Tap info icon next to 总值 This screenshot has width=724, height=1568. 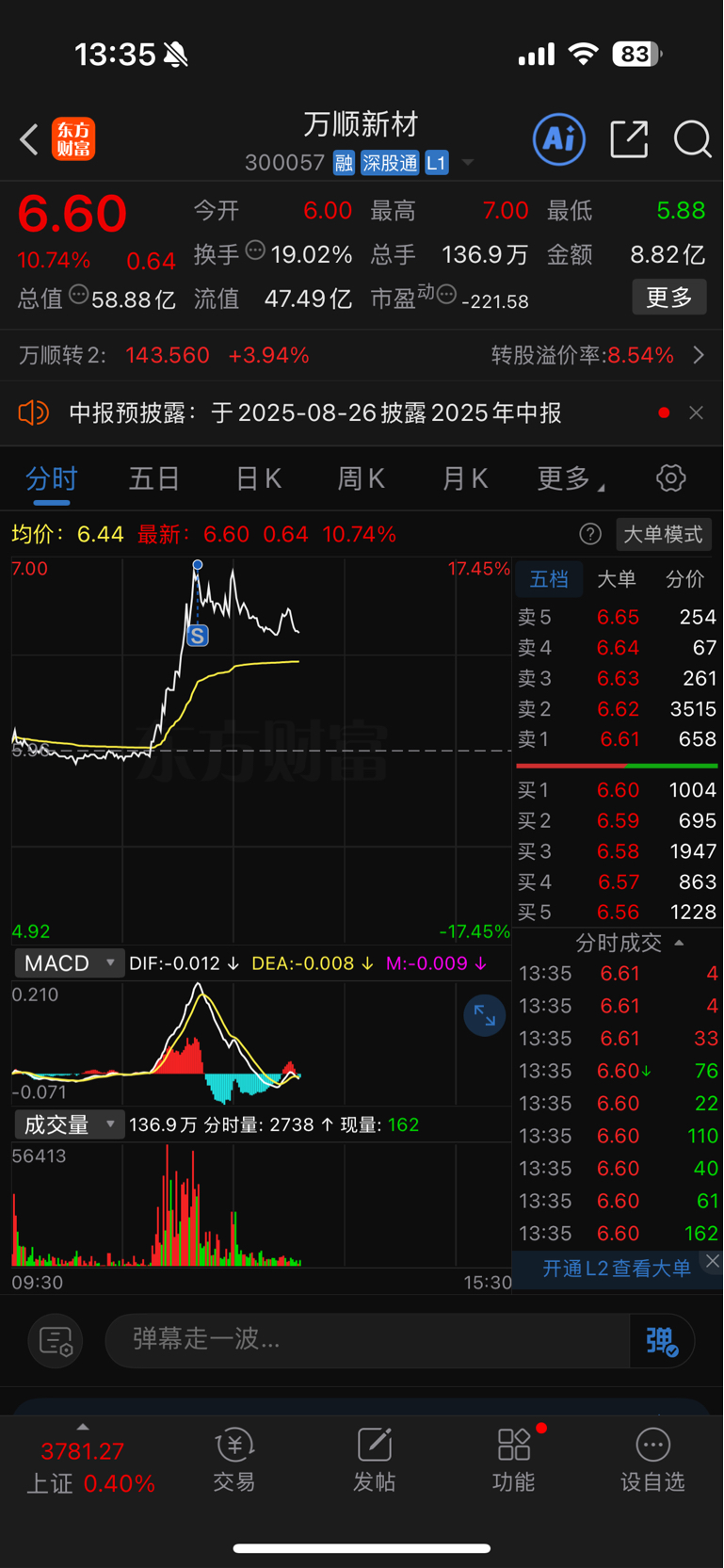[79, 295]
